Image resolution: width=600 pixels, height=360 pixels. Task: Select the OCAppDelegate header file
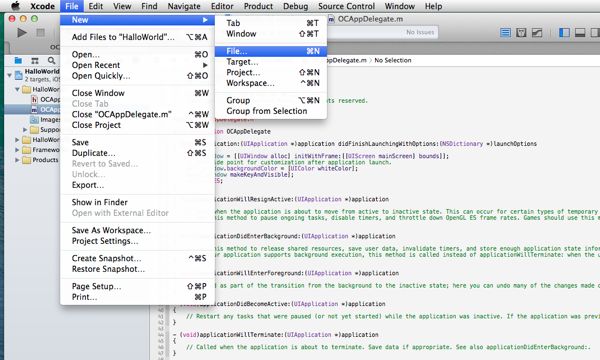(45, 99)
